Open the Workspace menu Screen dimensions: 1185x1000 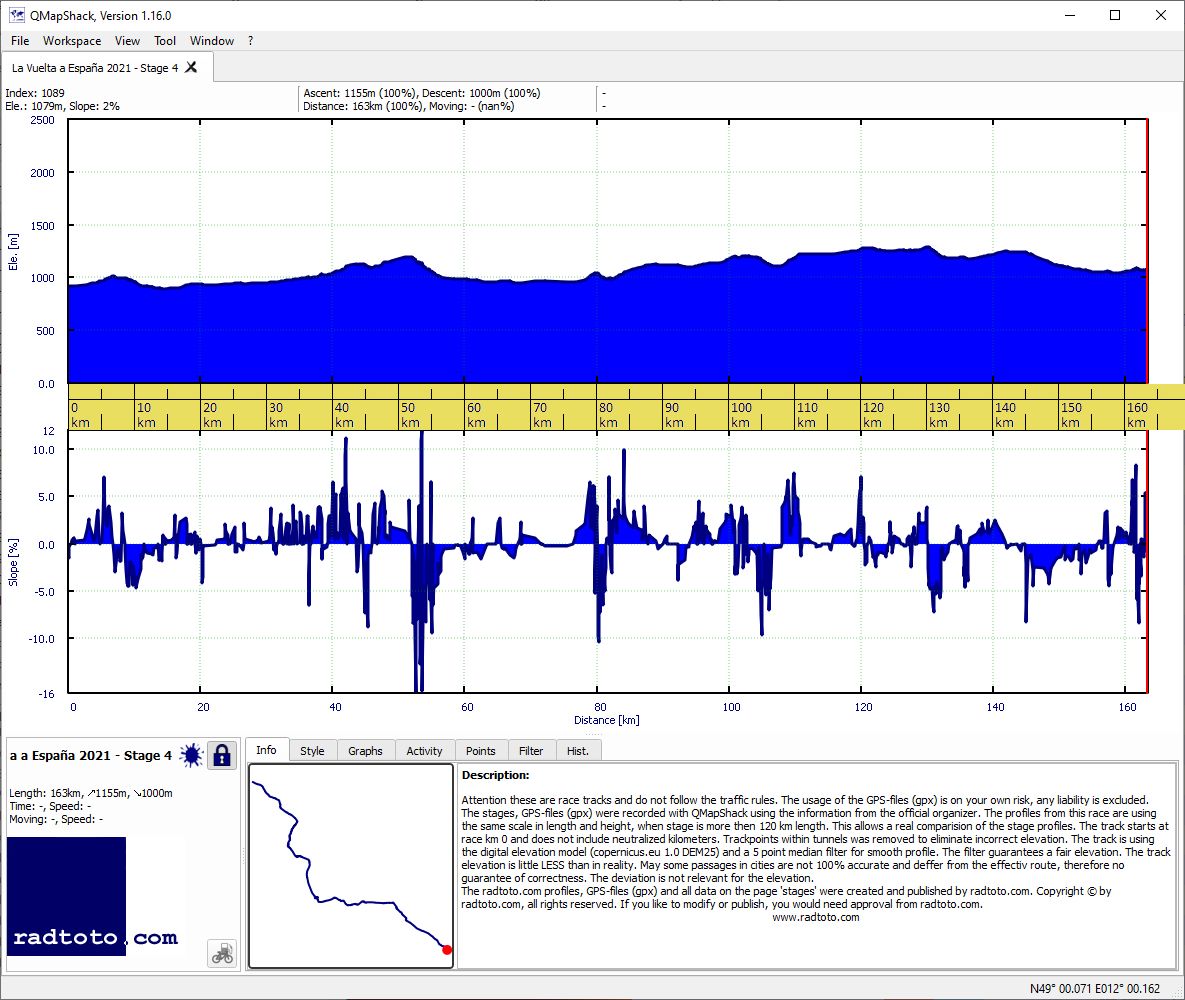tap(72, 41)
